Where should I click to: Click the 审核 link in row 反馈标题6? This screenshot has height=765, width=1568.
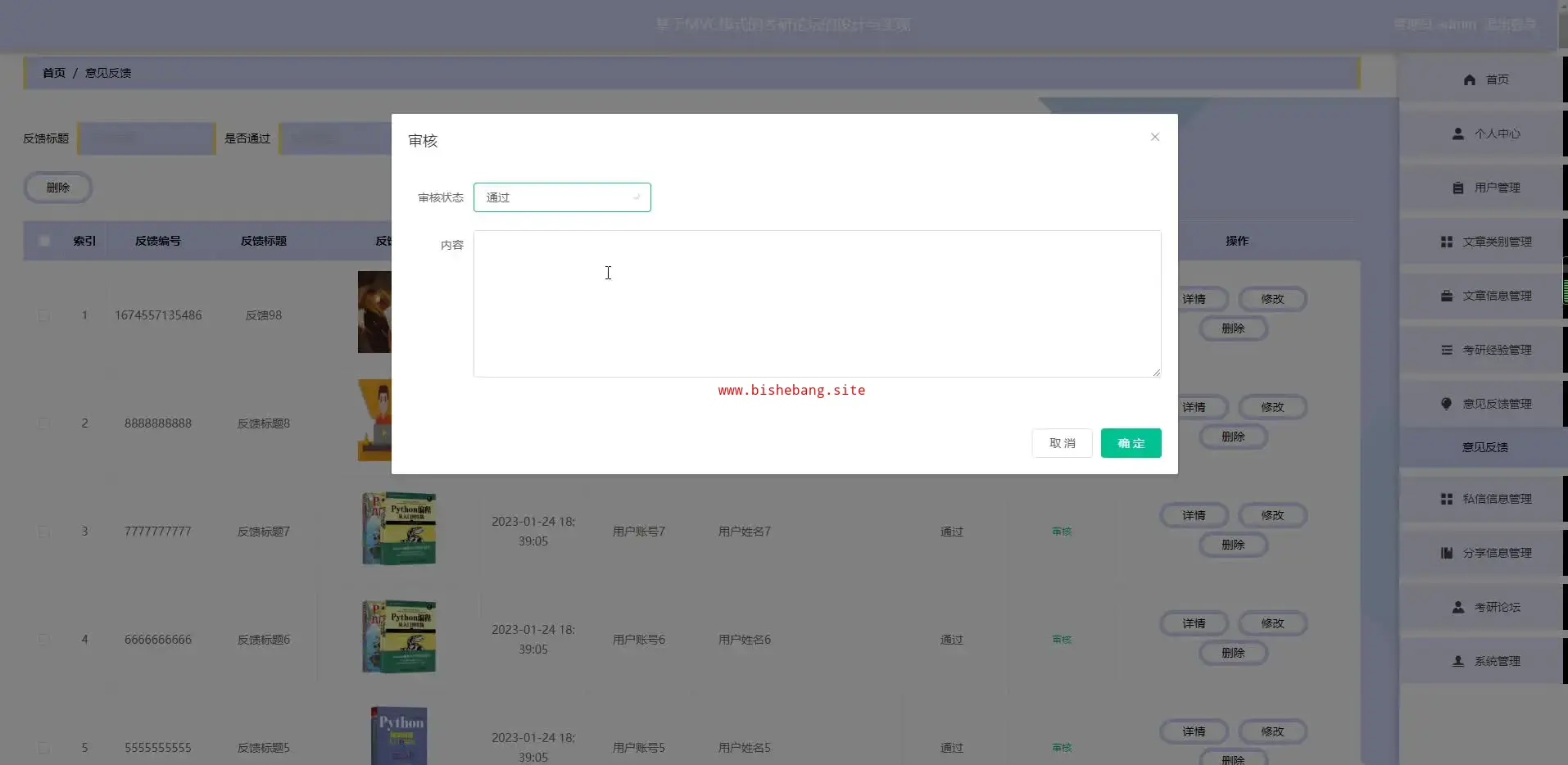point(1062,640)
